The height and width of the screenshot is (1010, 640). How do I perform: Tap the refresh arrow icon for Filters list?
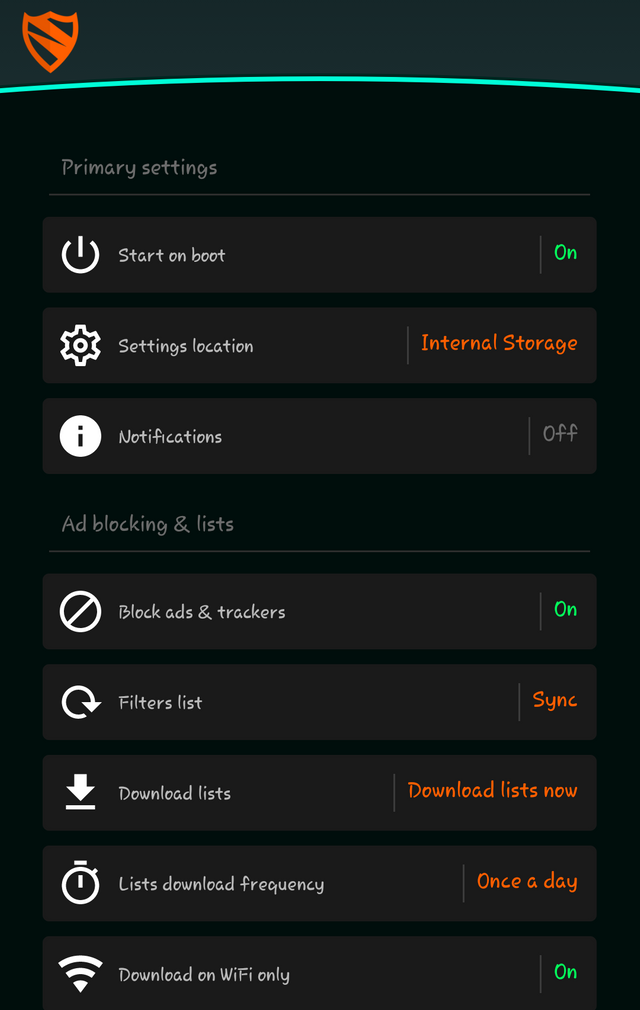pyautogui.click(x=80, y=702)
